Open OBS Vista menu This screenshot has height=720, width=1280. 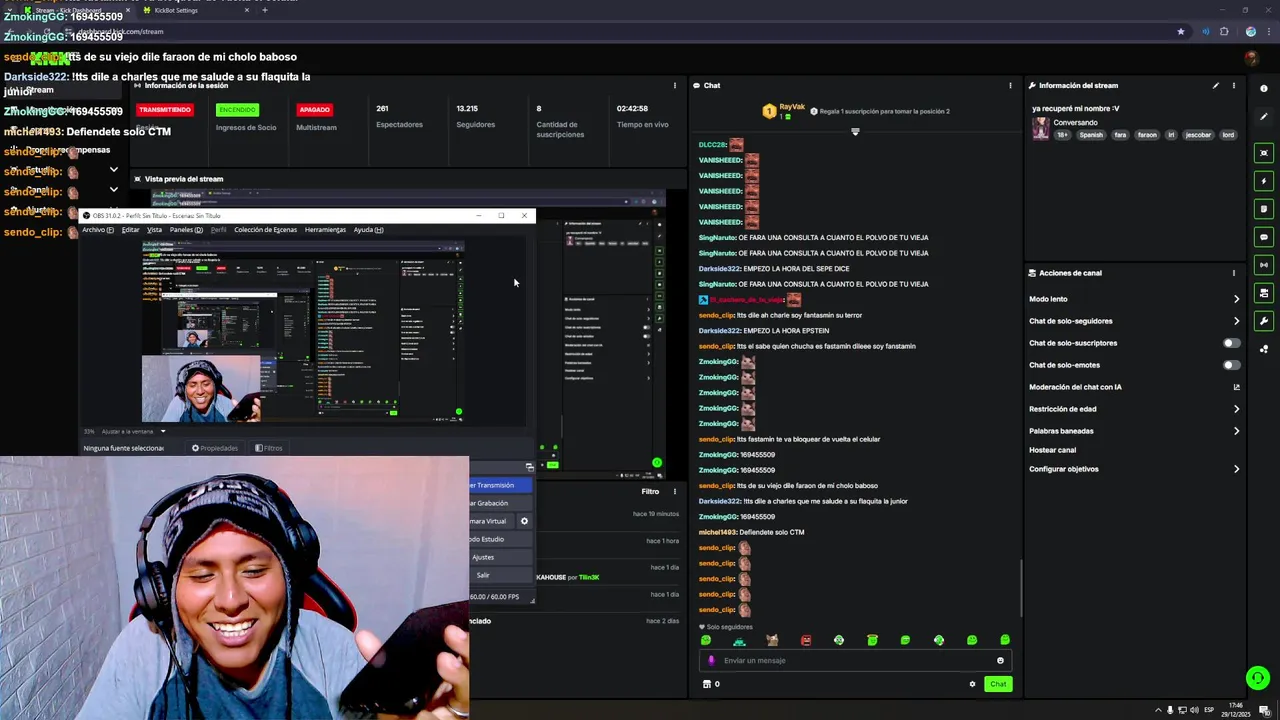click(x=154, y=230)
